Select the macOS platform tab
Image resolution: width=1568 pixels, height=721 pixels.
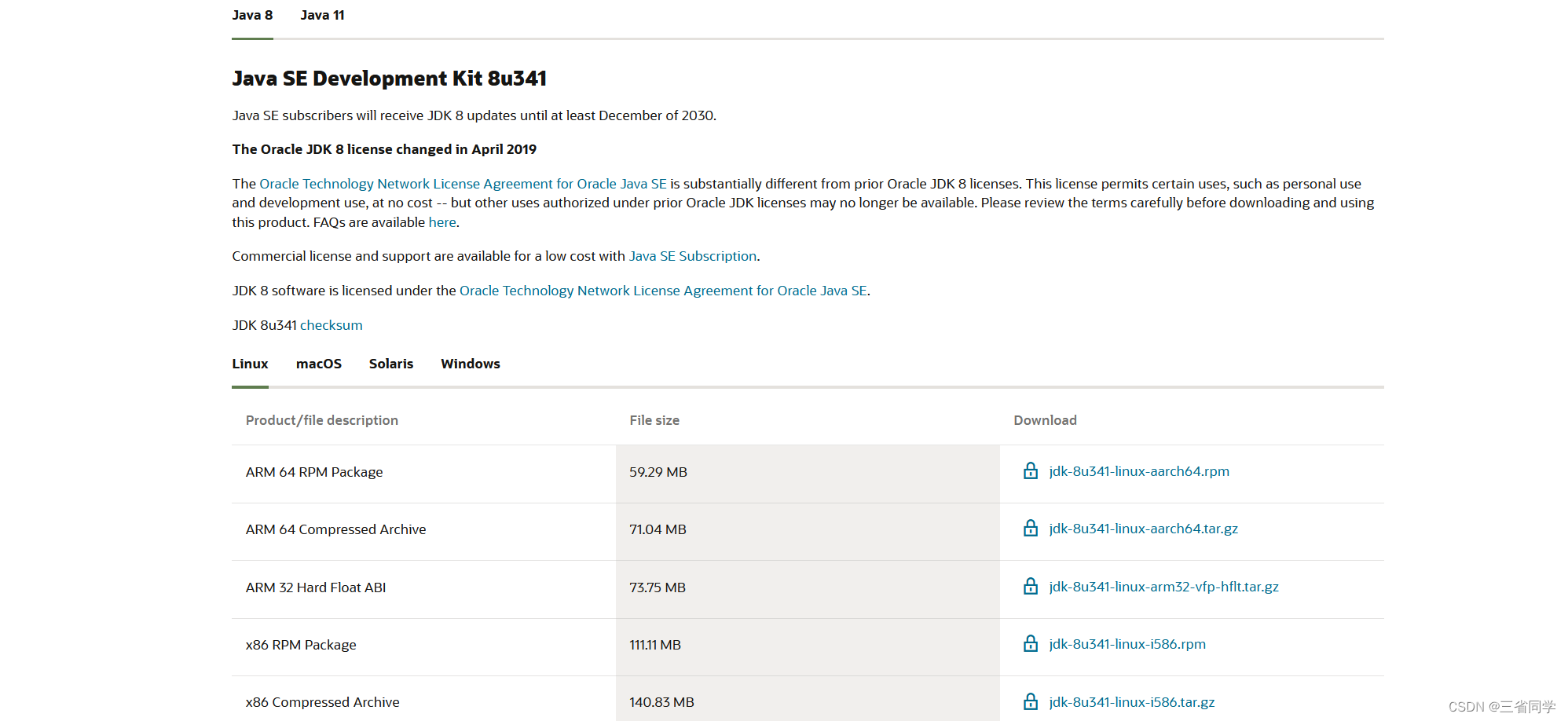(x=319, y=364)
